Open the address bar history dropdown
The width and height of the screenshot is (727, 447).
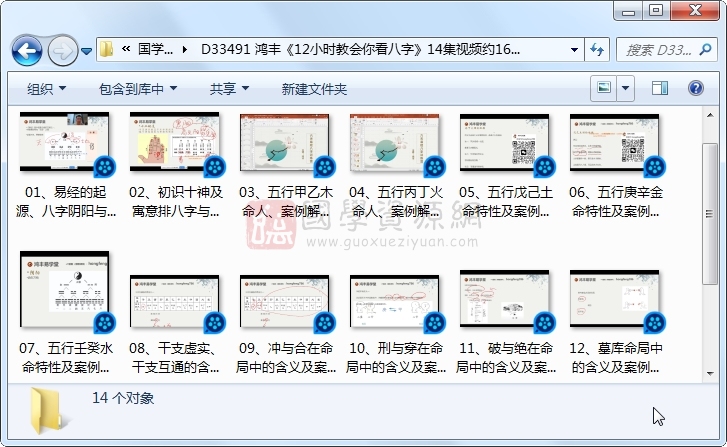574,50
